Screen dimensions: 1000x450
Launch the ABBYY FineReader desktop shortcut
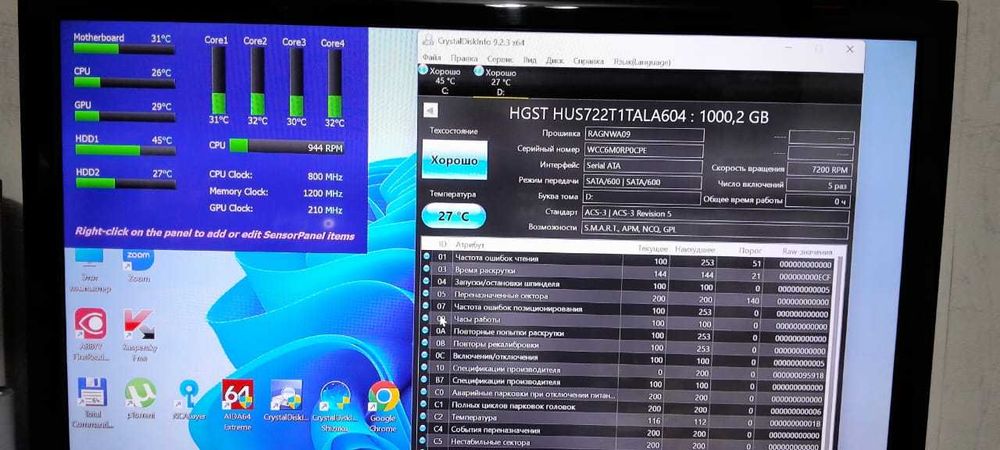pos(91,334)
